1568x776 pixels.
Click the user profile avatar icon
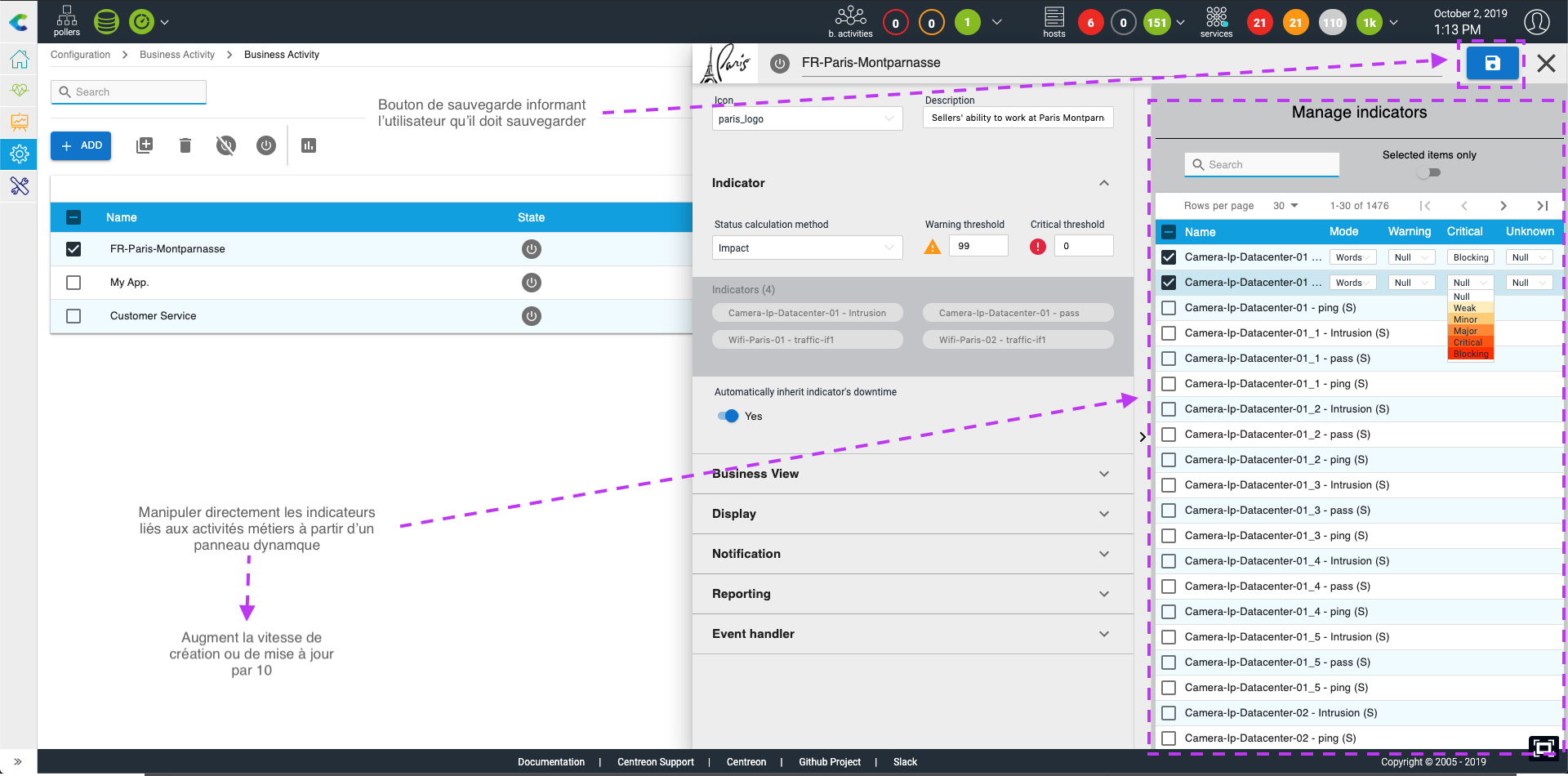tap(1536, 22)
